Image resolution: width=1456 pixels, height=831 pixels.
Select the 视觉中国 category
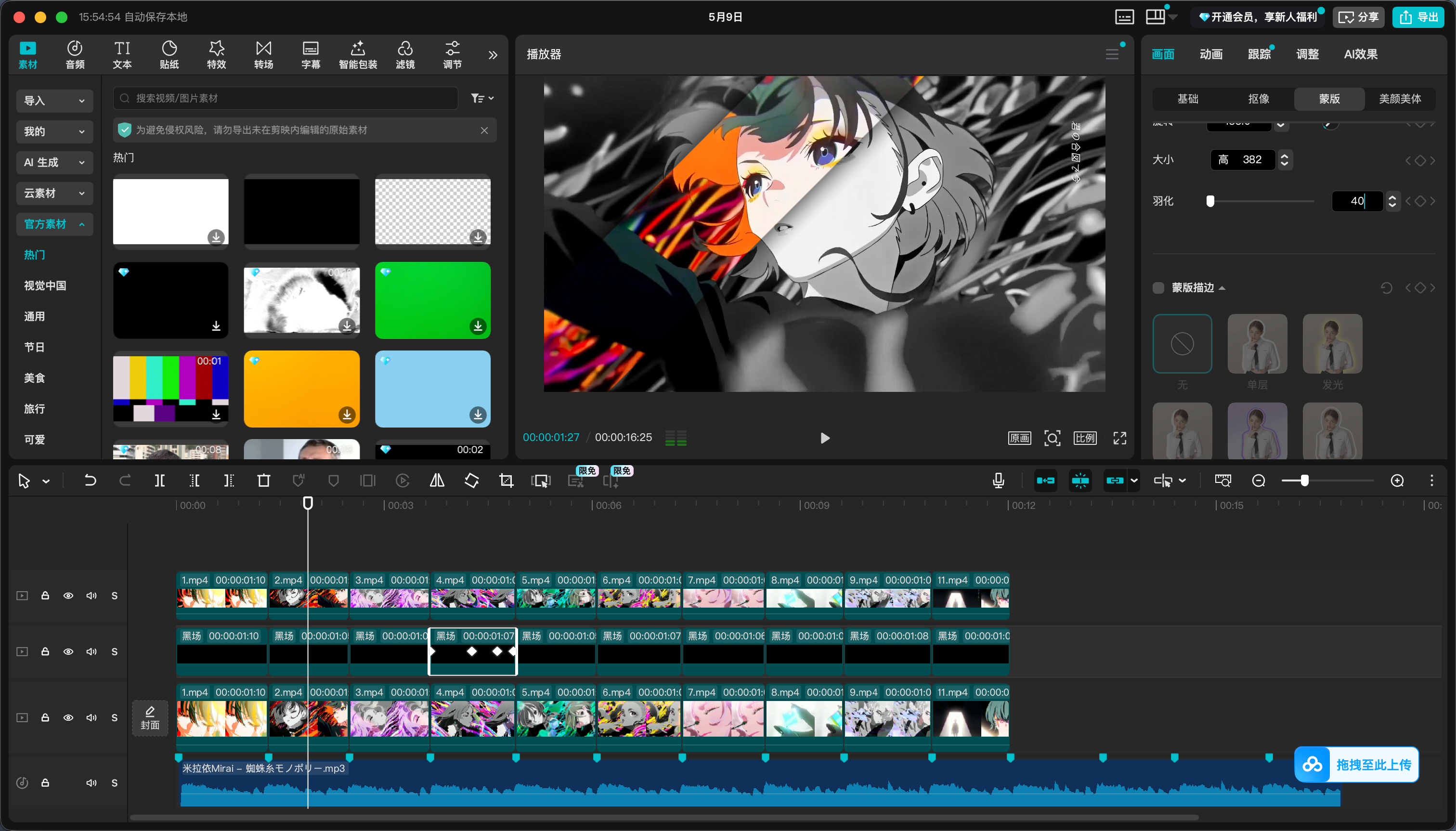[x=45, y=286]
